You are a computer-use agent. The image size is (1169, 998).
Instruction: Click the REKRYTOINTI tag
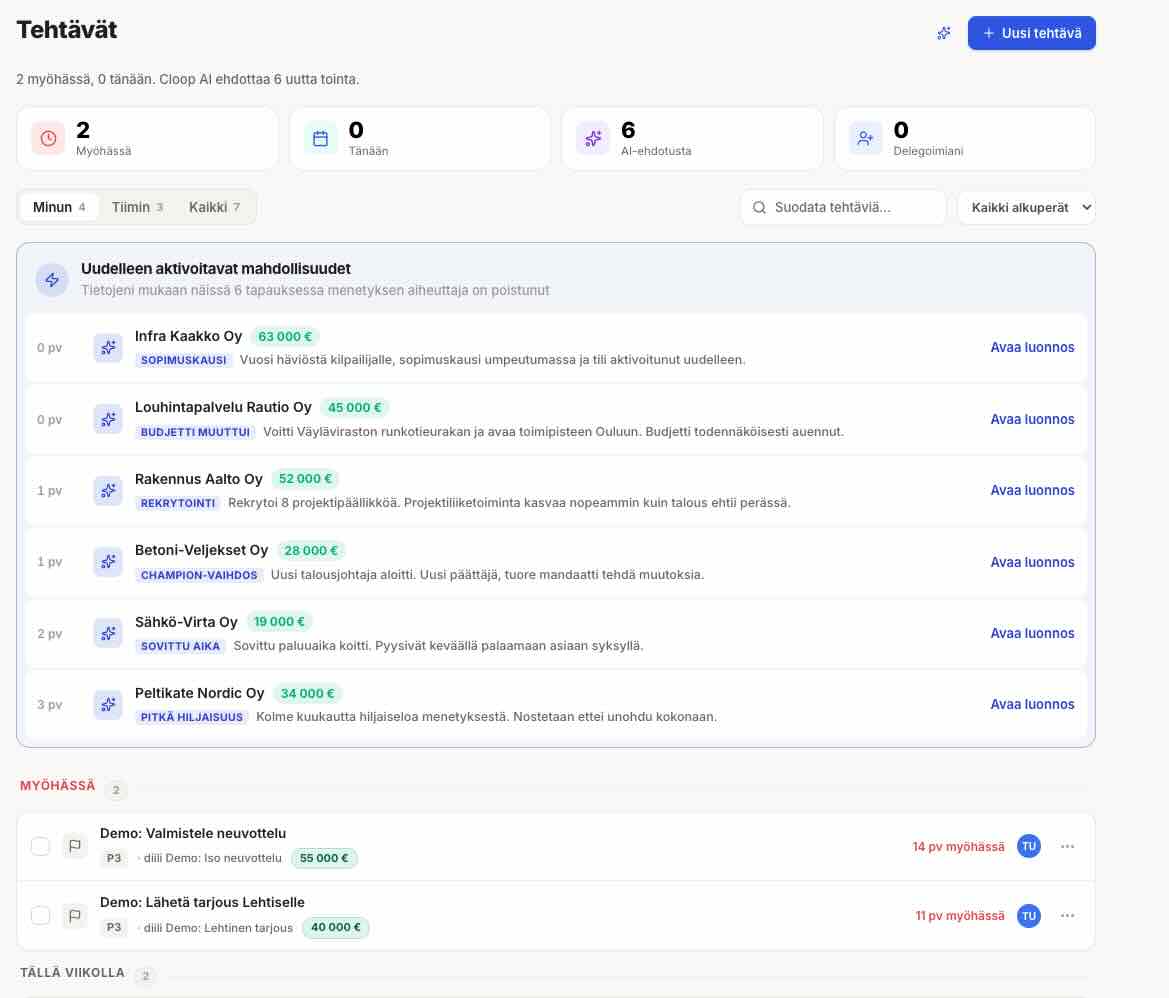pyautogui.click(x=177, y=503)
